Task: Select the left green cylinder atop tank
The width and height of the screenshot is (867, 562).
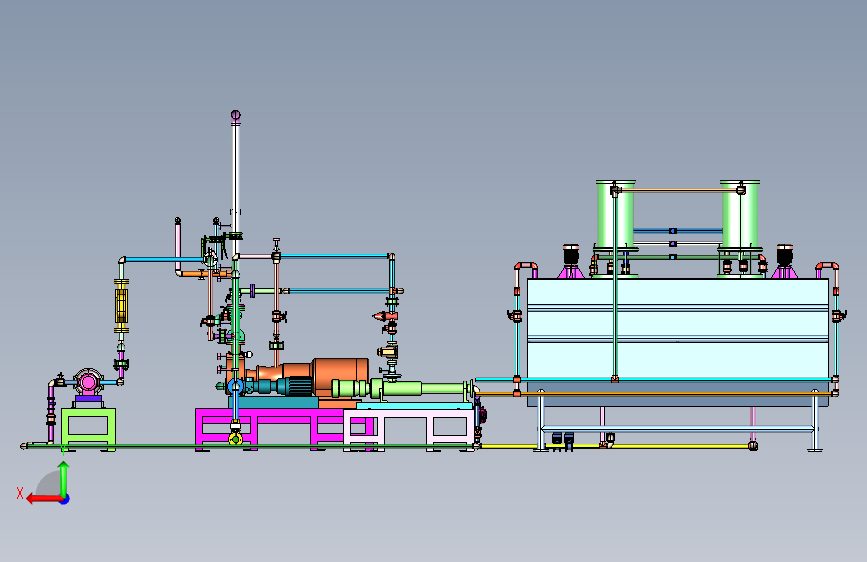Action: (x=615, y=216)
